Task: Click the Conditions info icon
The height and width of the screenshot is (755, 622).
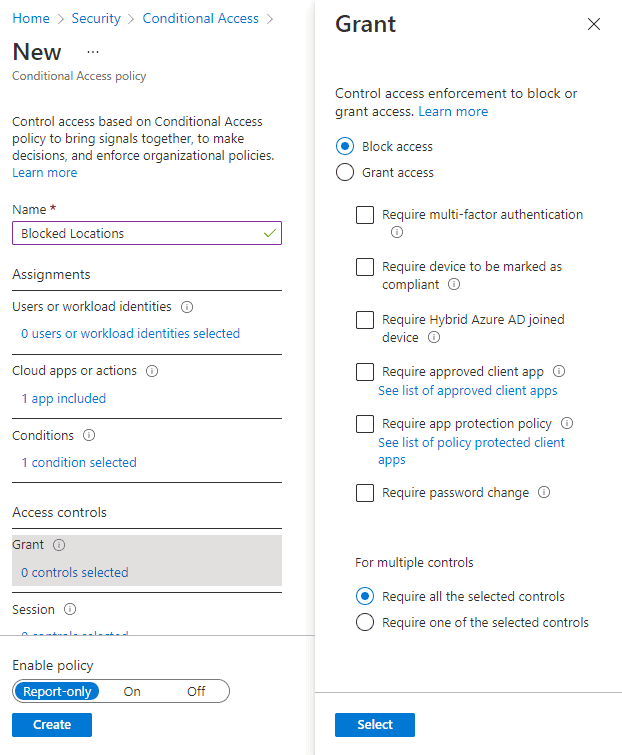Action: click(x=89, y=436)
